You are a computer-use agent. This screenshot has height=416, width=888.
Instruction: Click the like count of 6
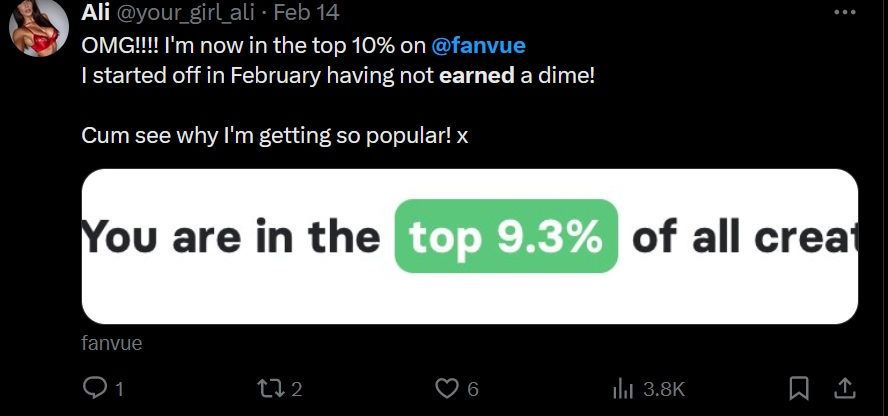coord(473,389)
